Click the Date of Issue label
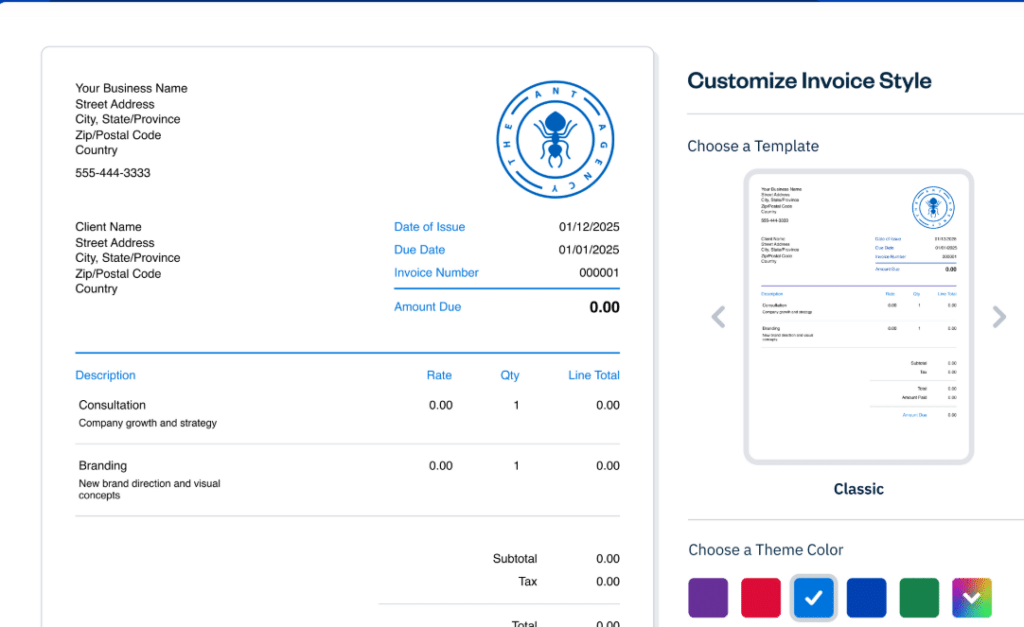1024x627 pixels. point(429,227)
